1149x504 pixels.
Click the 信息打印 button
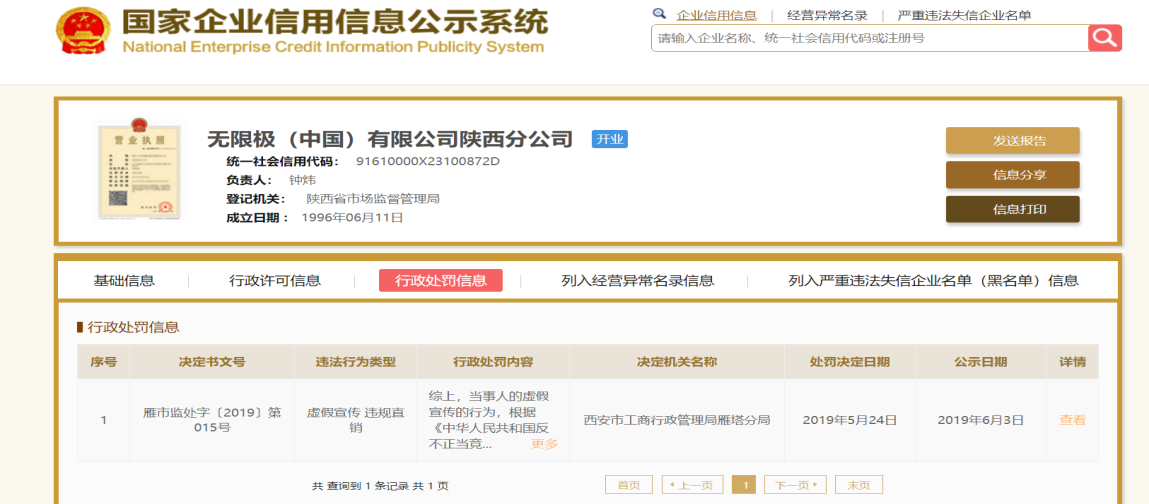[x=1013, y=210]
